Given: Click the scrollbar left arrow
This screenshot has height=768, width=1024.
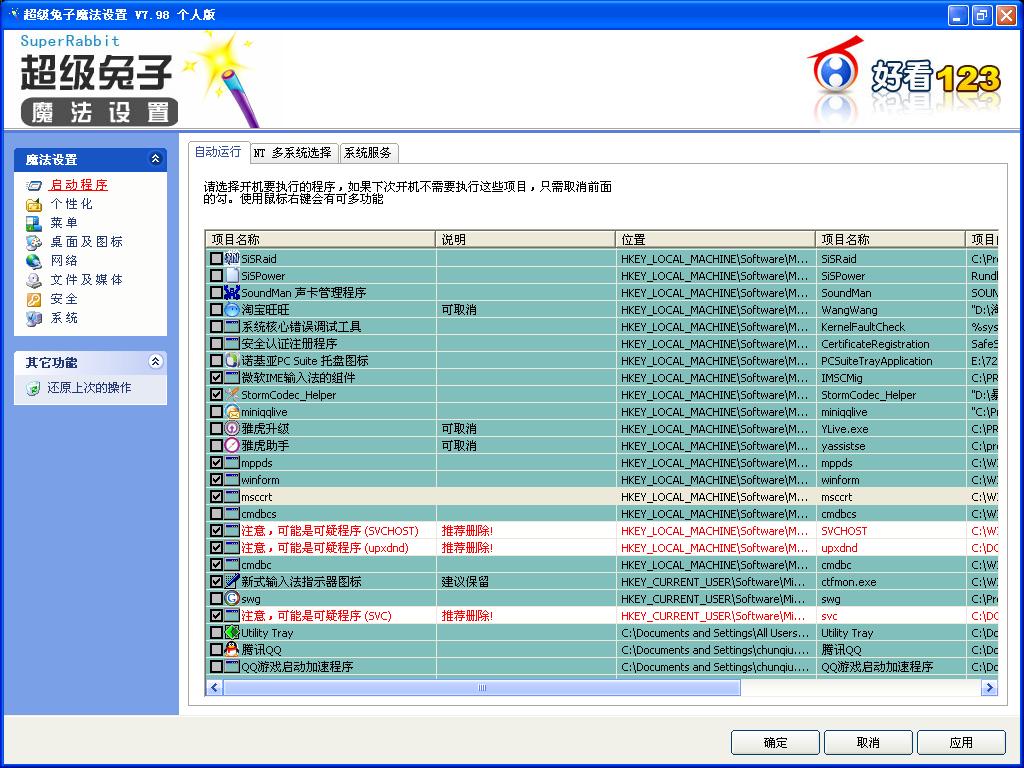Looking at the screenshot, I should (x=214, y=687).
